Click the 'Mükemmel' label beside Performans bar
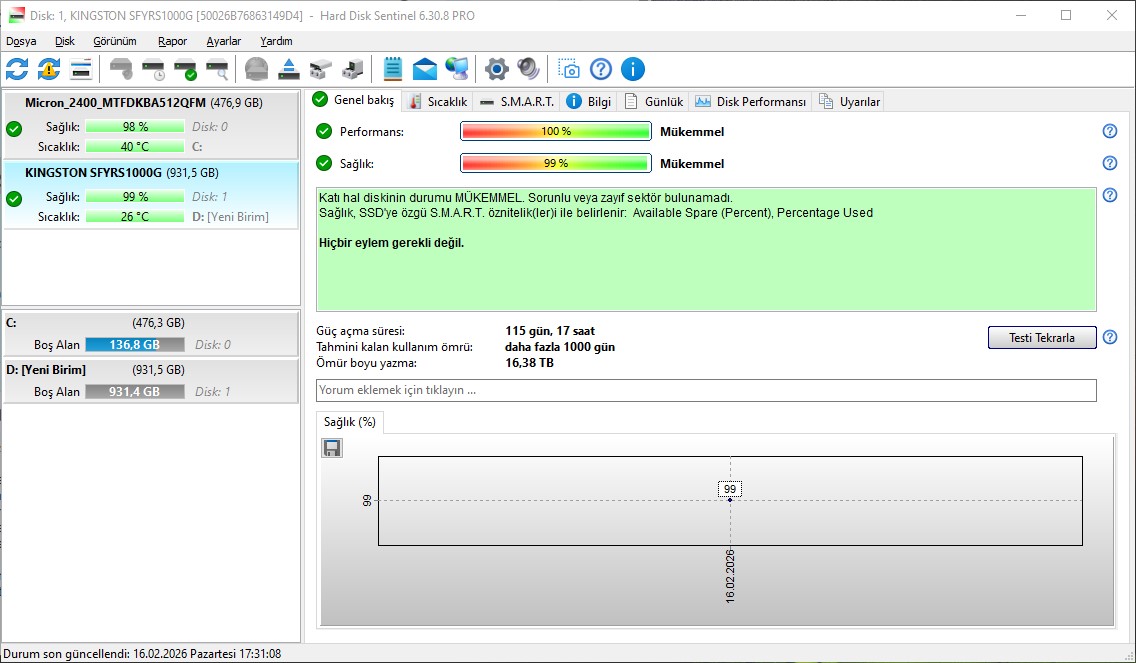 tap(692, 132)
